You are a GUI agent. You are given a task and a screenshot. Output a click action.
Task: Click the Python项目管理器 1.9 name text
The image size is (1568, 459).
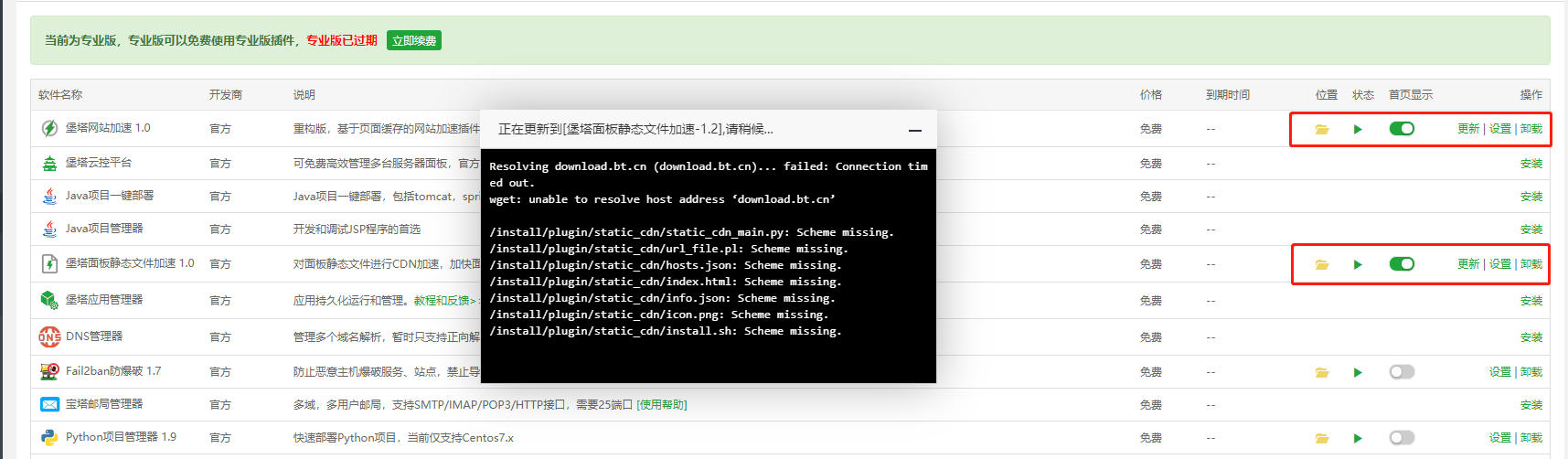coord(121,437)
